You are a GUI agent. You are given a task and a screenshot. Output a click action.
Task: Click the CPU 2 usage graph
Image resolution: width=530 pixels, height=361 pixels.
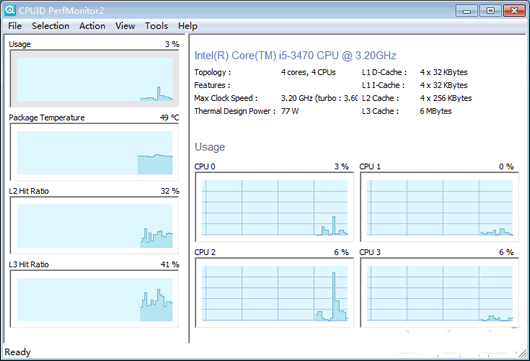[274, 293]
